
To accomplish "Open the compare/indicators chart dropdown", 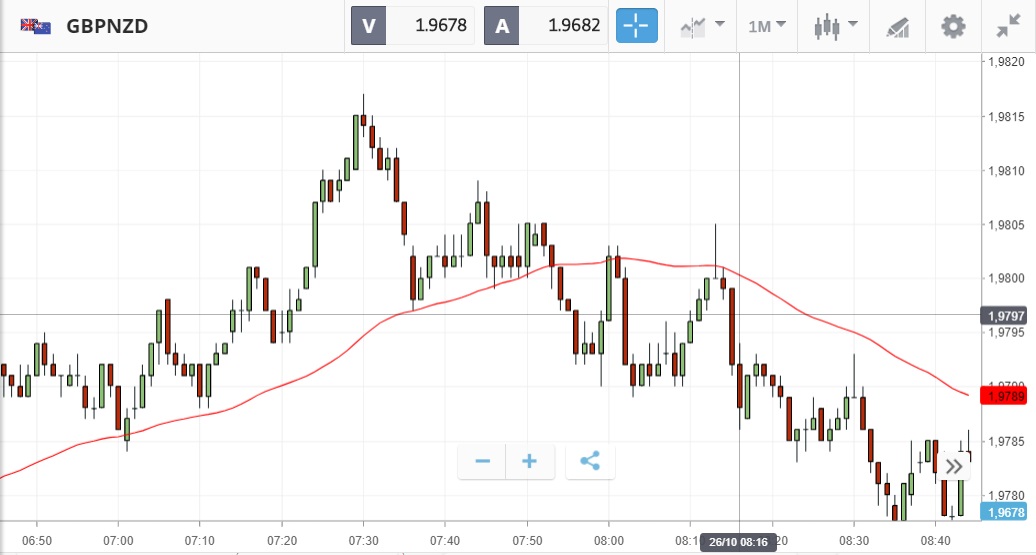I will (701, 26).
